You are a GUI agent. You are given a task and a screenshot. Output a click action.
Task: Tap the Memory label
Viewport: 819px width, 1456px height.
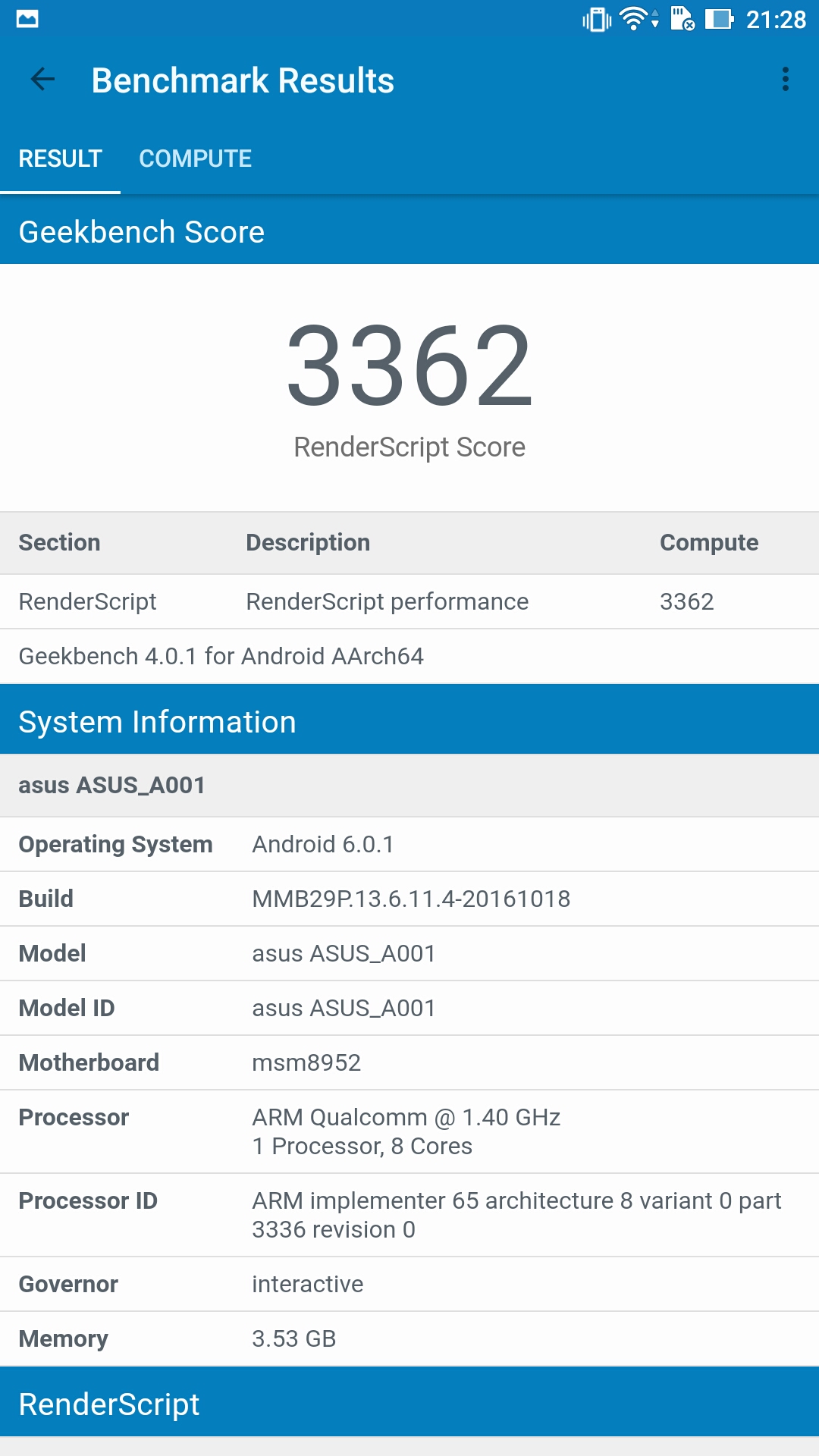(64, 1338)
